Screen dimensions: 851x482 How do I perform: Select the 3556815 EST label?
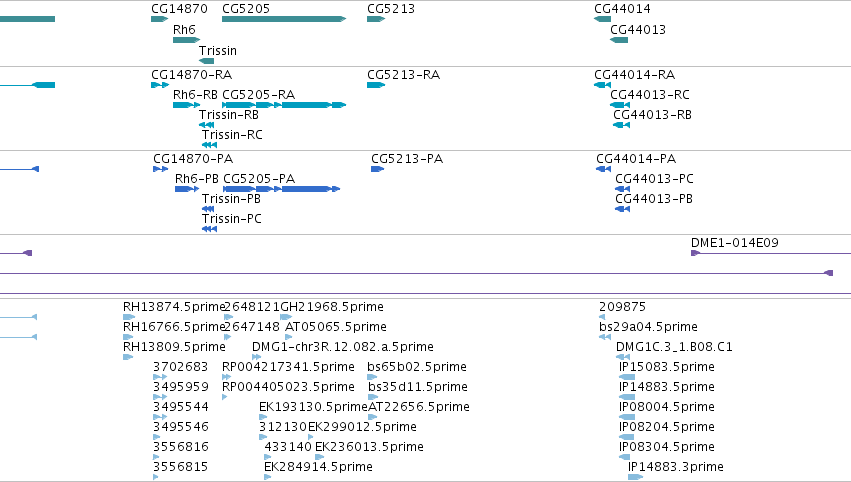(181, 467)
